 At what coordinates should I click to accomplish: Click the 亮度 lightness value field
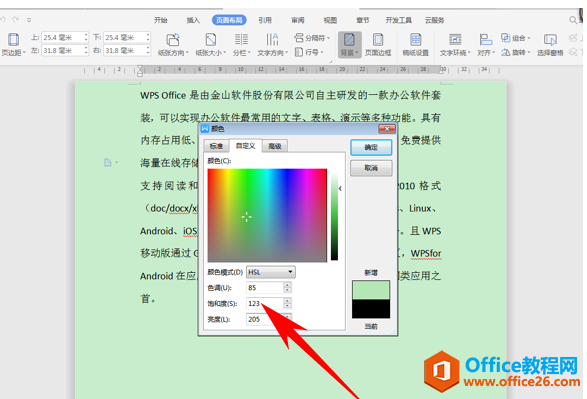pos(265,319)
